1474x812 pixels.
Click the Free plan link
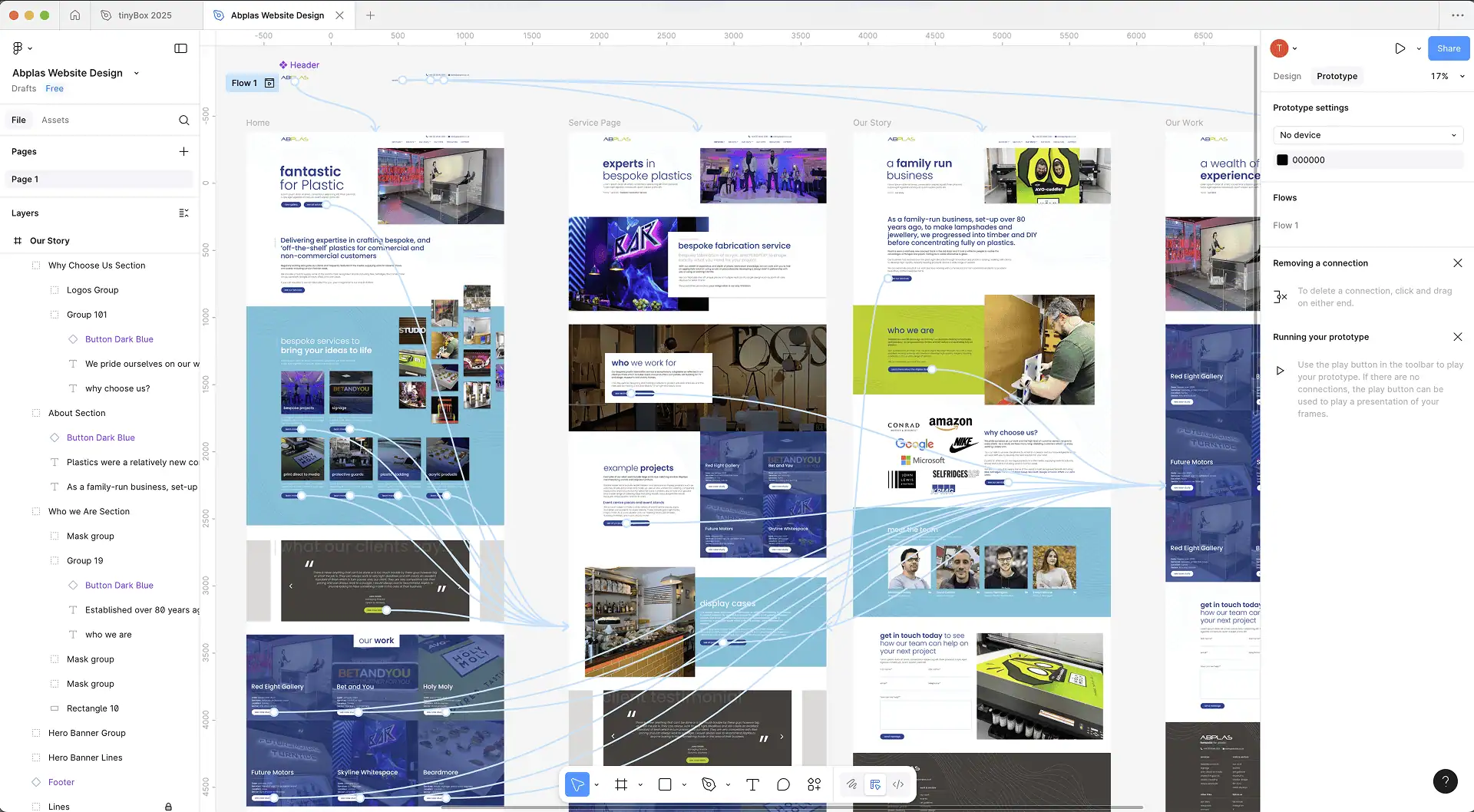pyautogui.click(x=55, y=89)
